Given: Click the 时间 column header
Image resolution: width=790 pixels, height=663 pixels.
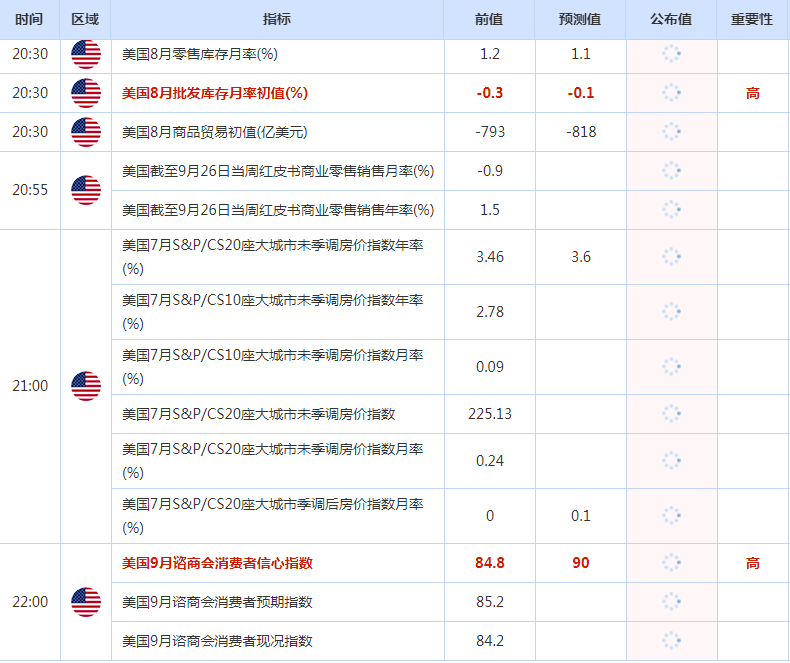Looking at the screenshot, I should pyautogui.click(x=29, y=19).
